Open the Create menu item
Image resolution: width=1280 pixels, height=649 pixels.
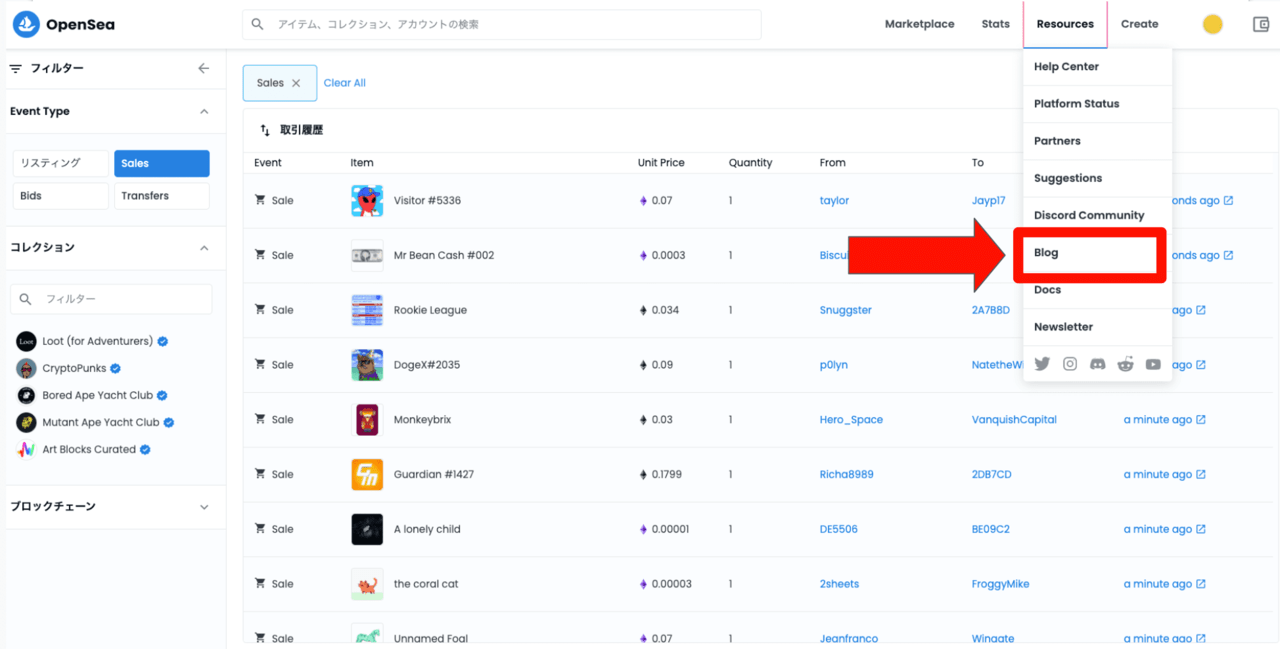1139,24
